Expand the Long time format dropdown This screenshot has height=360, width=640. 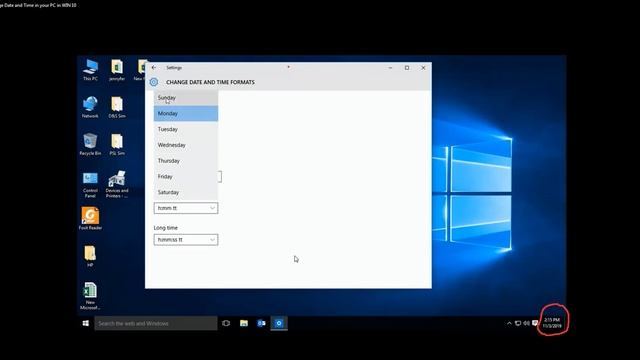[x=186, y=240]
